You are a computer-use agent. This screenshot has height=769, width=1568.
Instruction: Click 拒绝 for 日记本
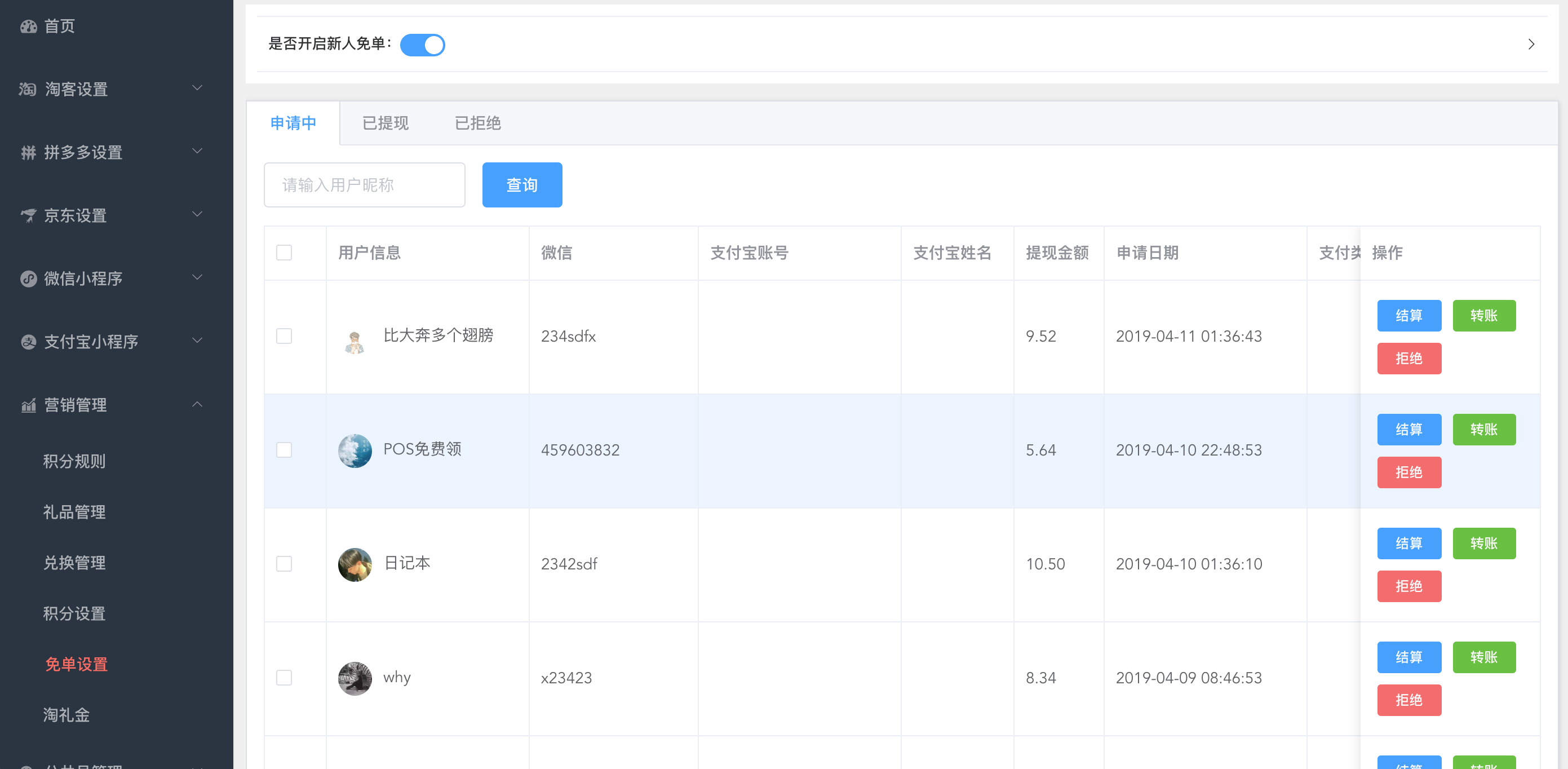1409,586
